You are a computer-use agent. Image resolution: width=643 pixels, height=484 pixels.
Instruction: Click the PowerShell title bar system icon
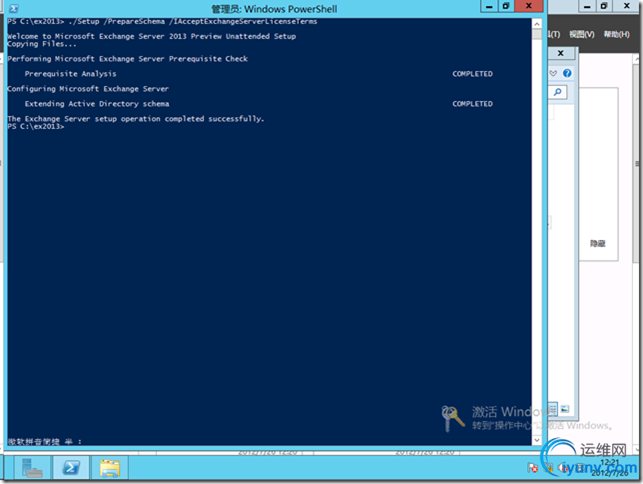click(14, 9)
